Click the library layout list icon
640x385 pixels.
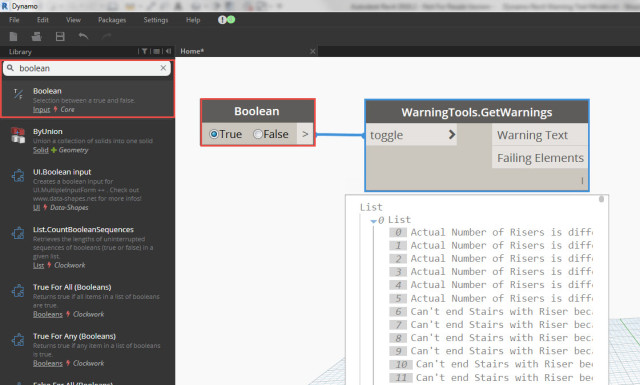(156, 51)
